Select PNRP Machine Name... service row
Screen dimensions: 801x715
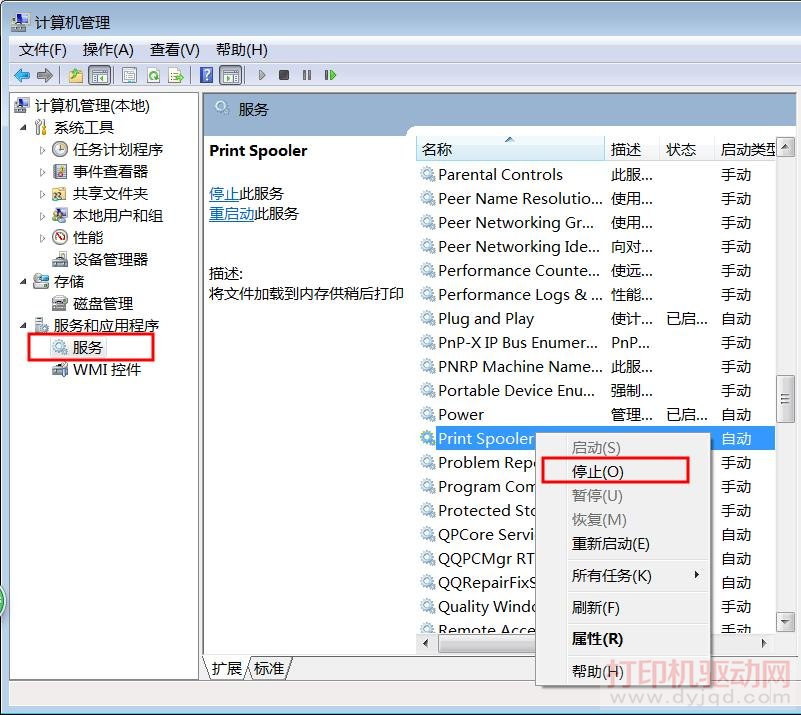(596, 367)
